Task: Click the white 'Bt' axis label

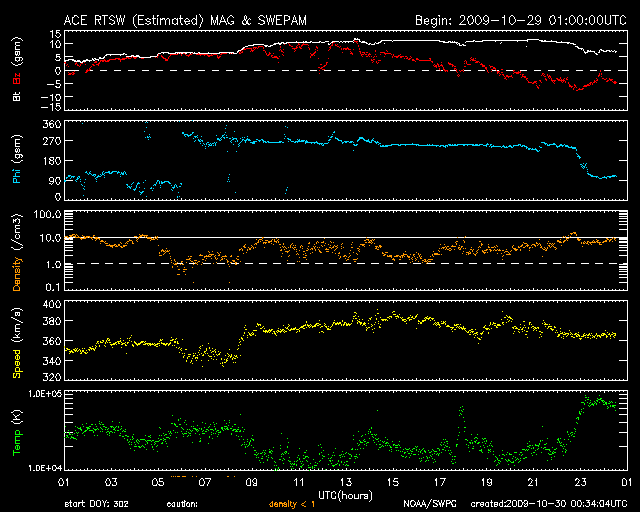Action: [17, 96]
